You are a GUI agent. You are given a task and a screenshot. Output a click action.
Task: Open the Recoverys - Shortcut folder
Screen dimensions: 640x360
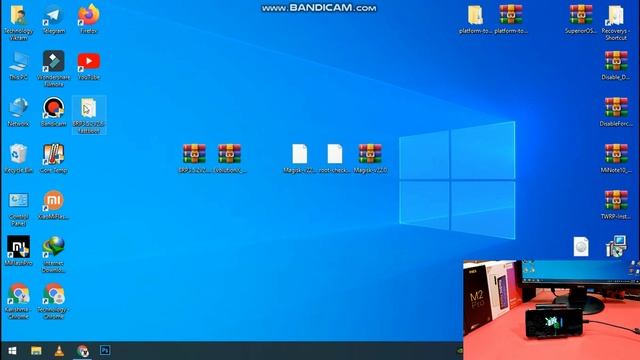(616, 22)
